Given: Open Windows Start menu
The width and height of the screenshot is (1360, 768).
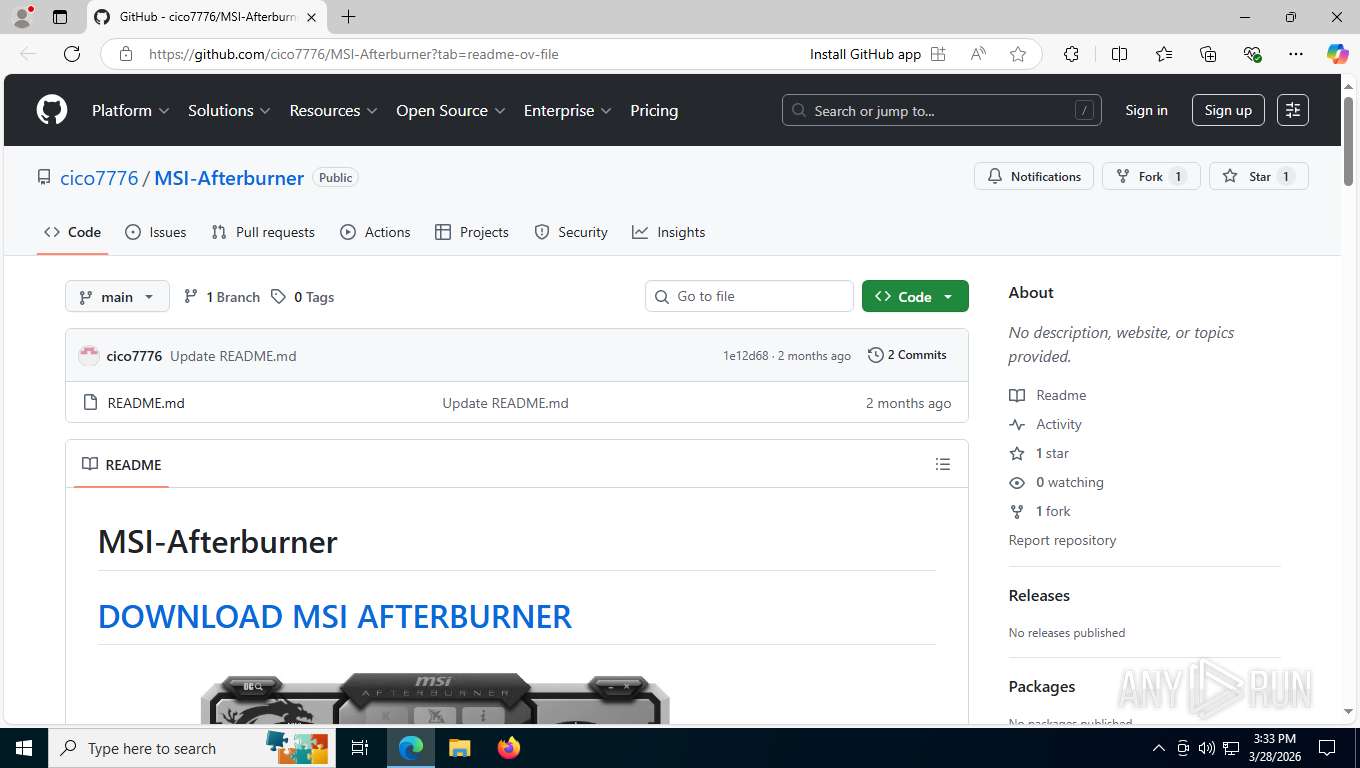Looking at the screenshot, I should [x=23, y=748].
